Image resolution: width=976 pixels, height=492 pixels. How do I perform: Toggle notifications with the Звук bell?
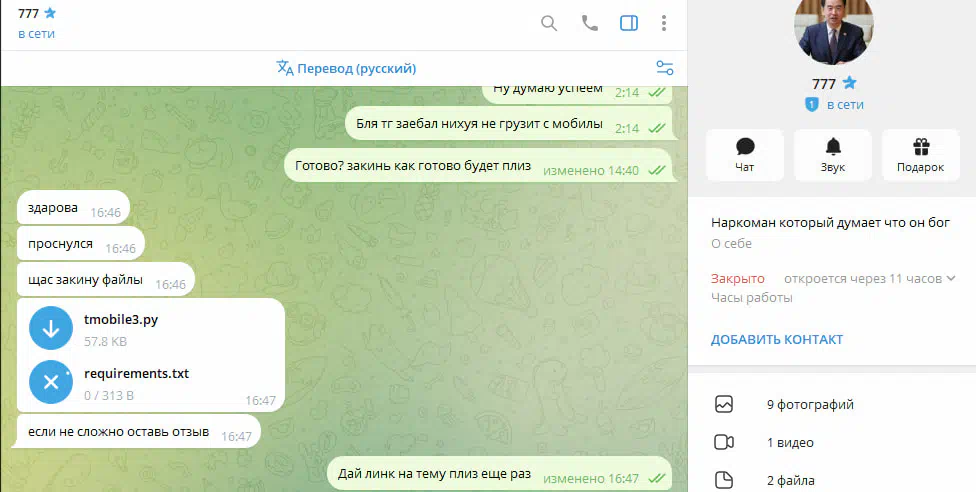point(833,155)
